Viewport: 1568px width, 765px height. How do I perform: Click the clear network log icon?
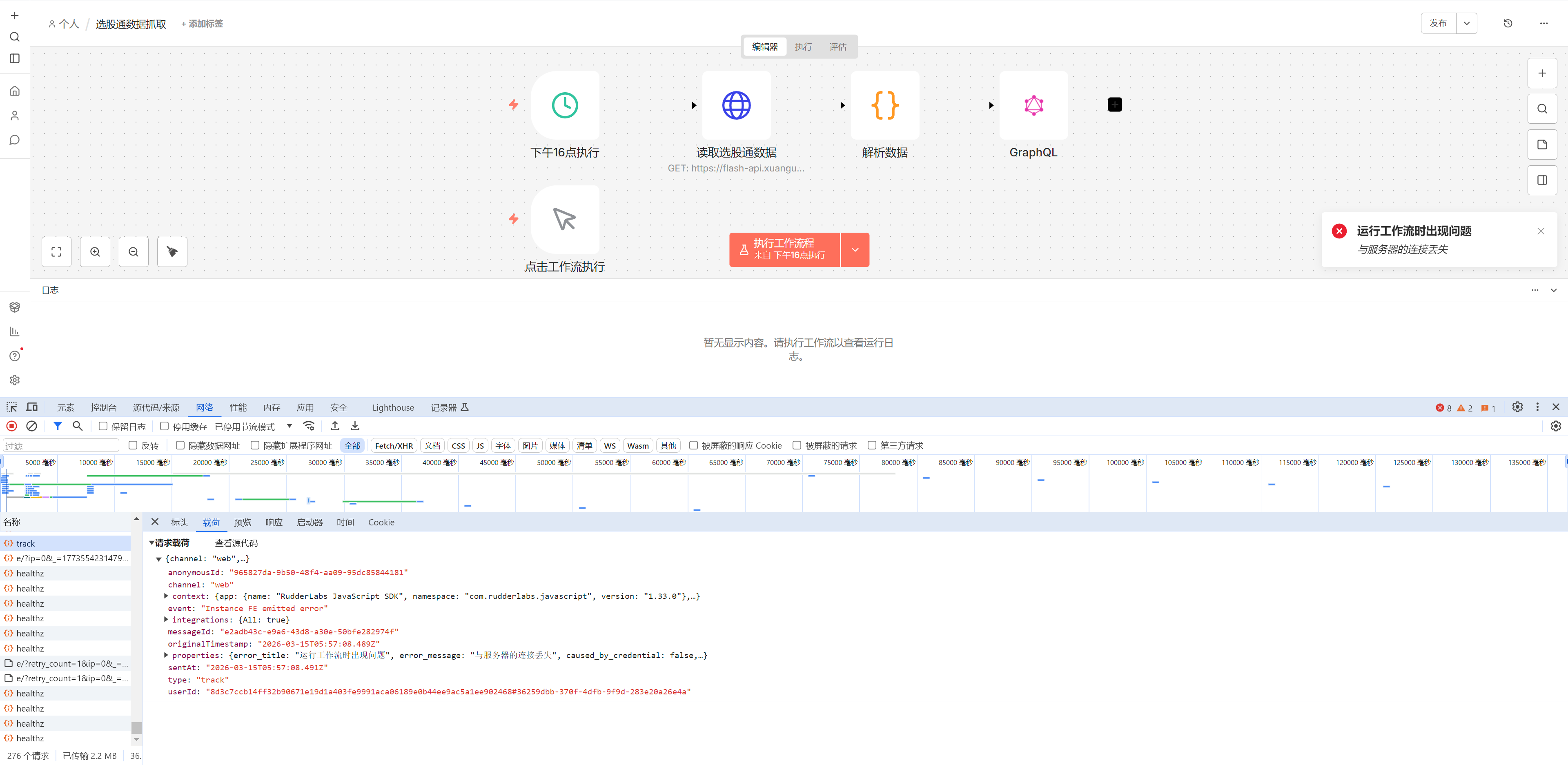click(32, 426)
